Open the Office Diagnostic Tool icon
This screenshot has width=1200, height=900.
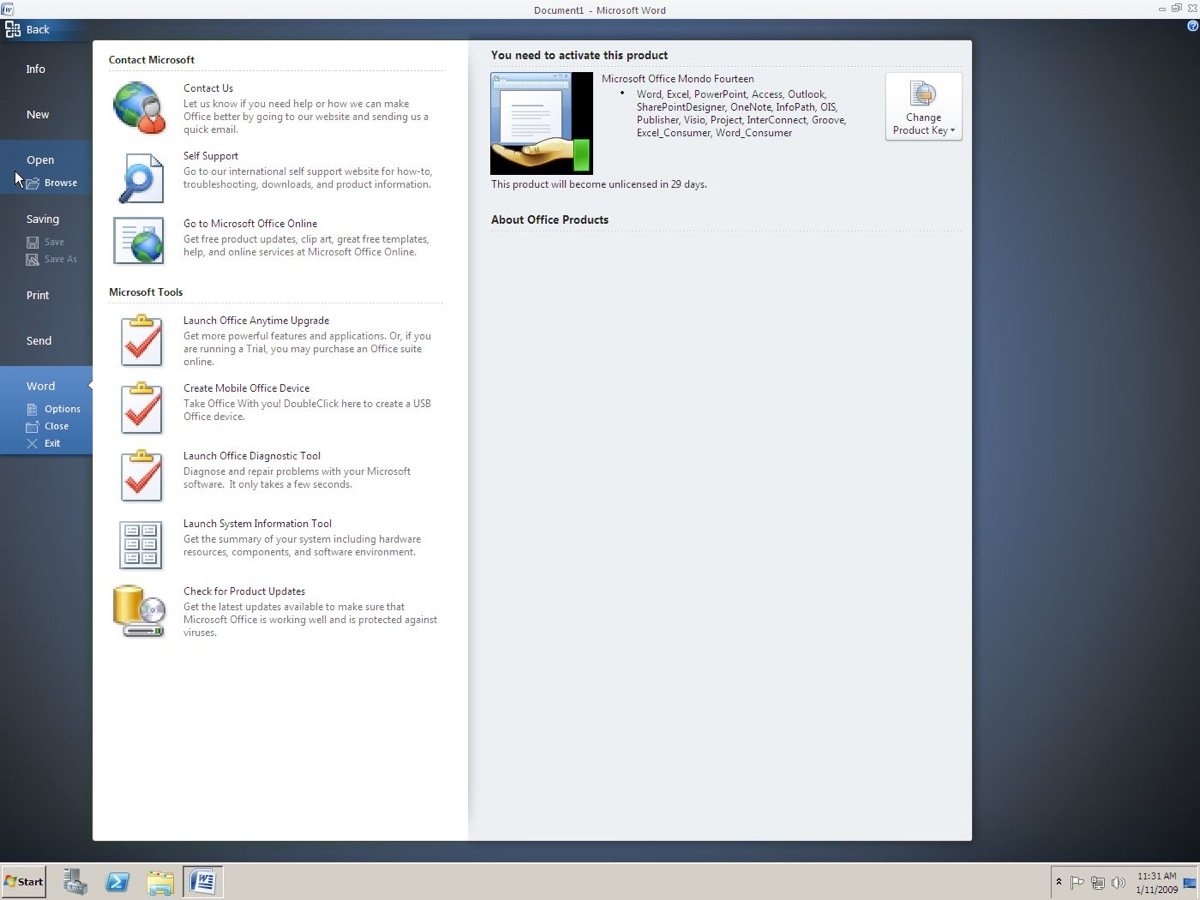(141, 476)
